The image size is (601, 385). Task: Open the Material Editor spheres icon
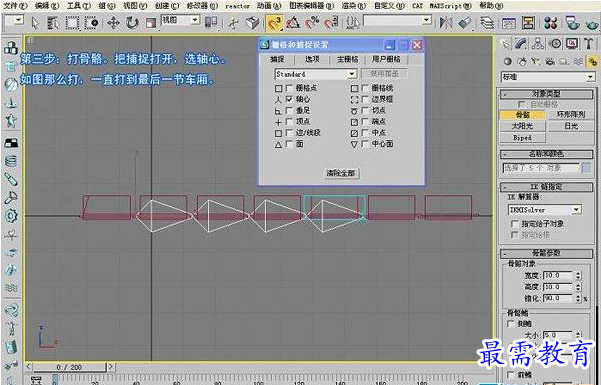[x=550, y=23]
